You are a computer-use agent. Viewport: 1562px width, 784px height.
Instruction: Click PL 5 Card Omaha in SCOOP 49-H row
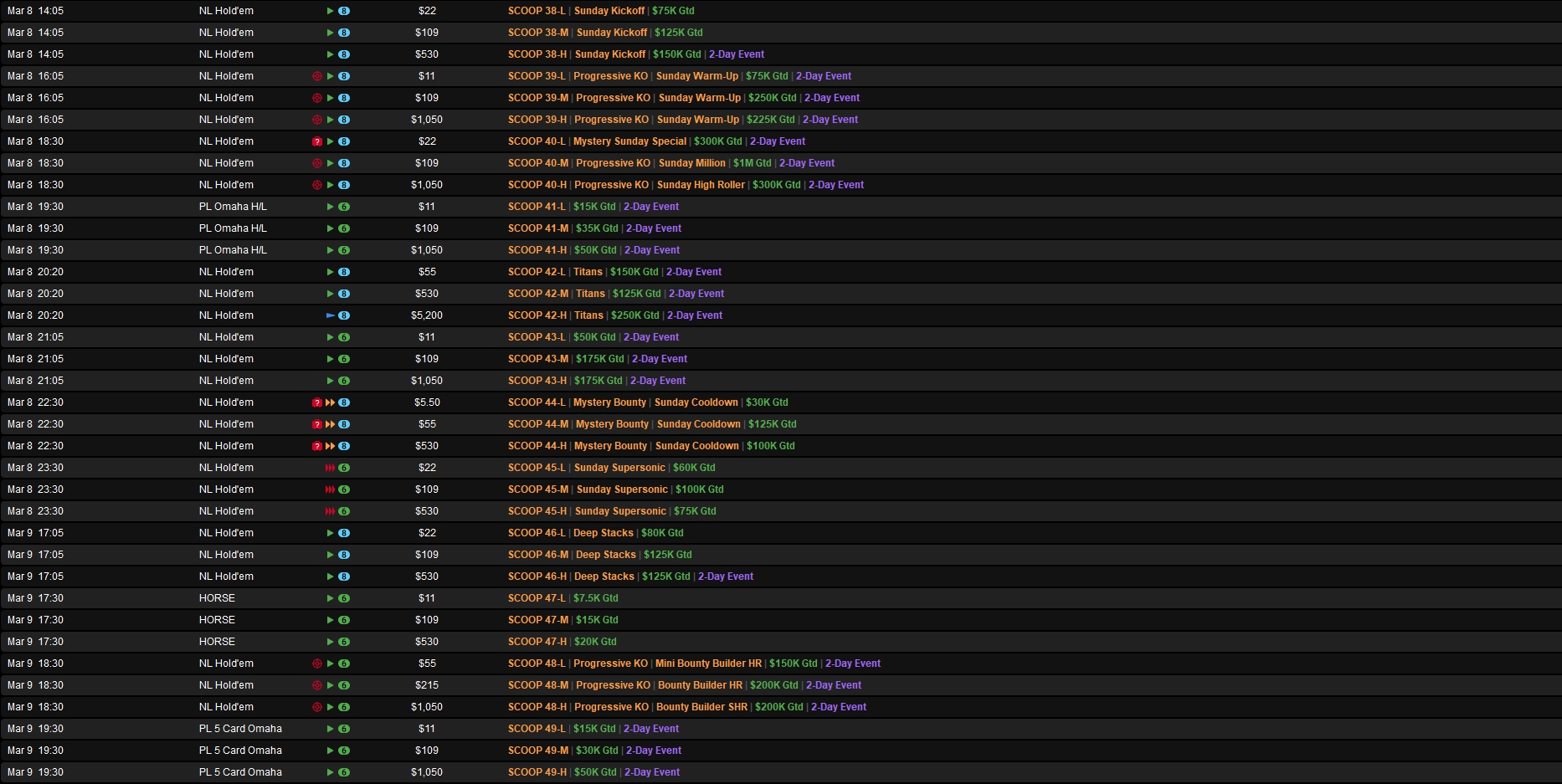pos(240,772)
